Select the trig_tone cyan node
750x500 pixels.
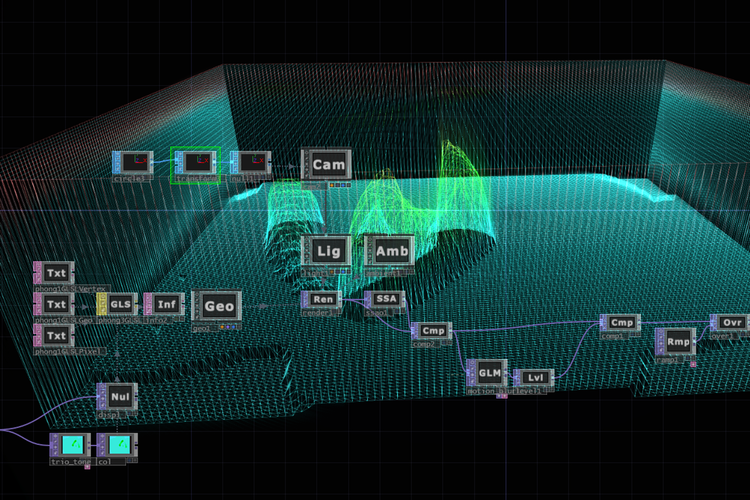point(70,445)
